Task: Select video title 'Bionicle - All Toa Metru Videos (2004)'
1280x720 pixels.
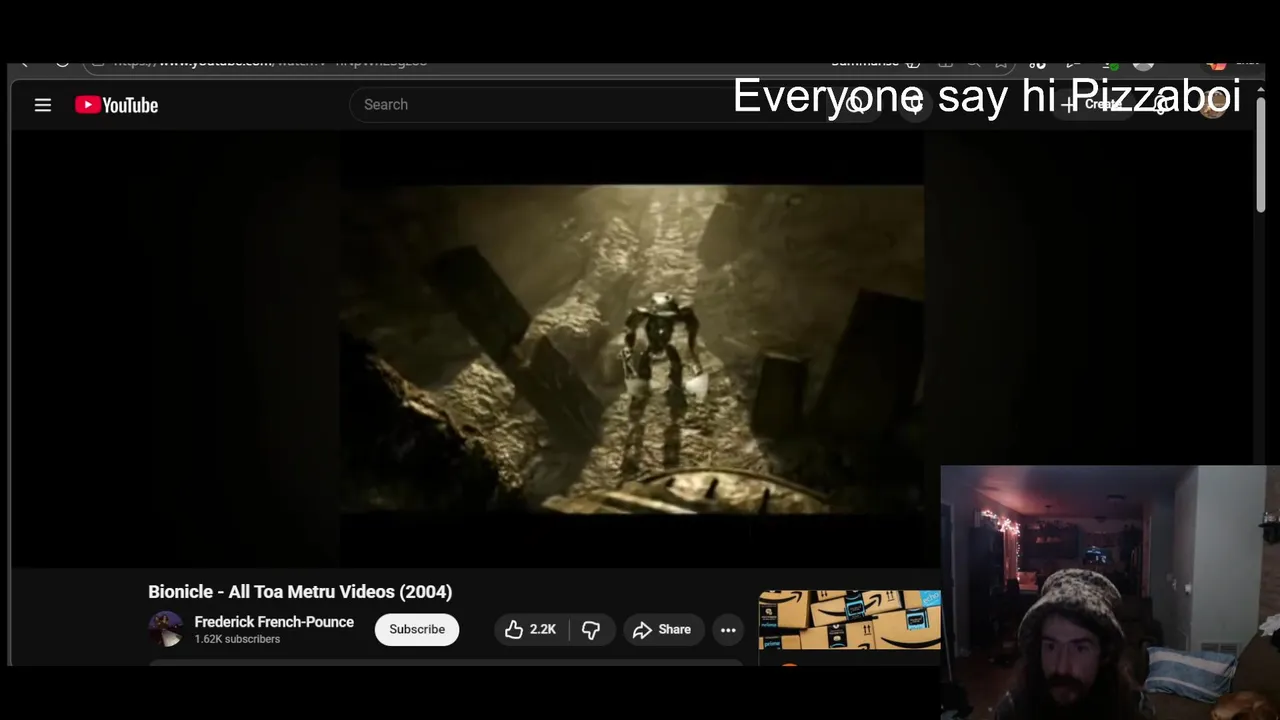Action: (x=300, y=592)
